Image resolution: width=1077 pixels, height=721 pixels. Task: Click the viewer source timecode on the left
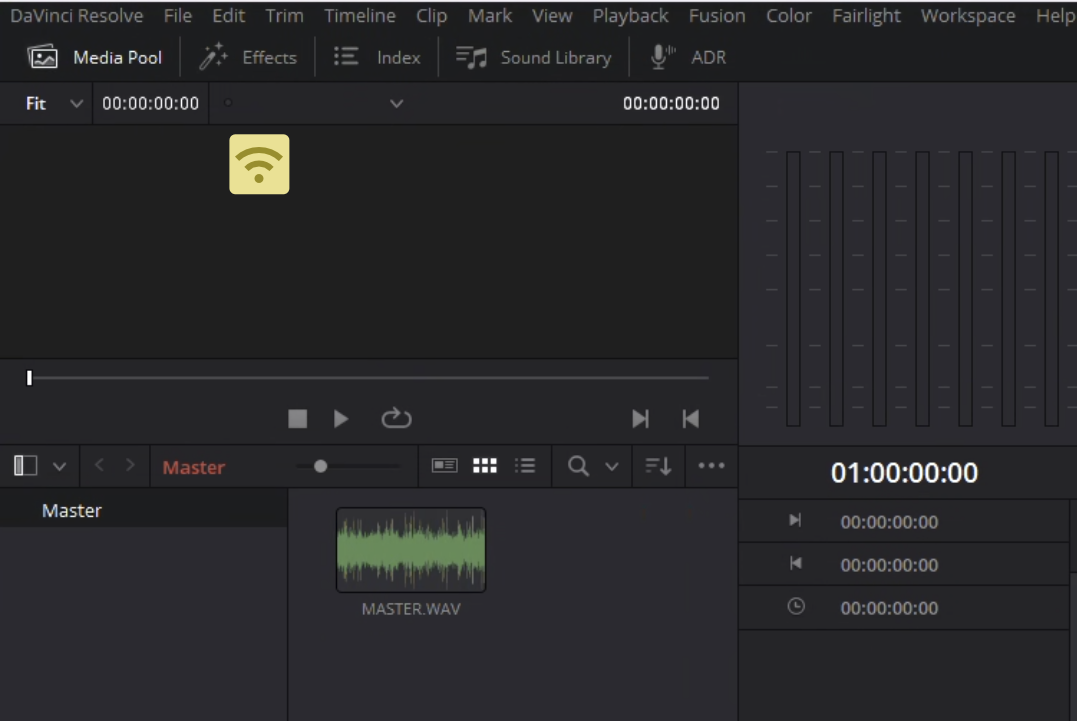(x=150, y=104)
